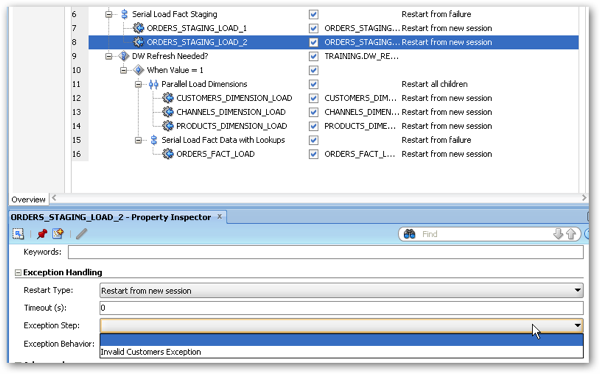Image resolution: width=600 pixels, height=374 pixels.
Task: Click the ORDERS_FACT_LOAD gear icon
Action: pyautogui.click(x=168, y=154)
